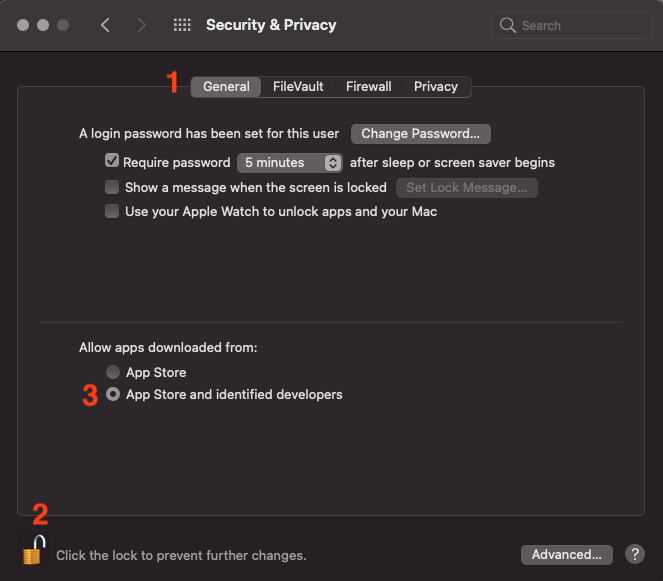Click the magnifying glass search icon
This screenshot has width=663, height=581.
(x=508, y=25)
